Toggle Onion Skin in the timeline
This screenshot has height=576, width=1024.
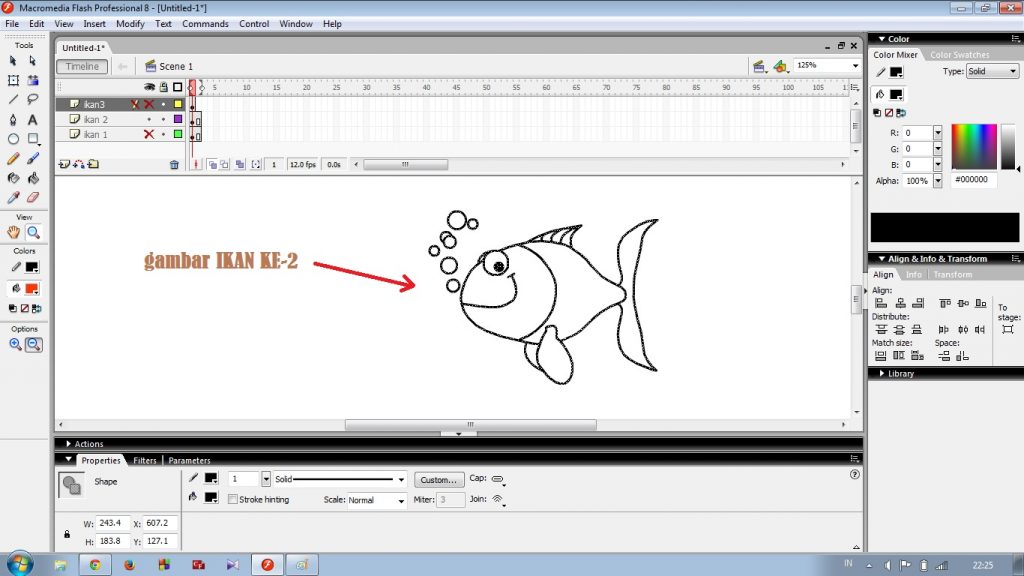pyautogui.click(x=212, y=165)
